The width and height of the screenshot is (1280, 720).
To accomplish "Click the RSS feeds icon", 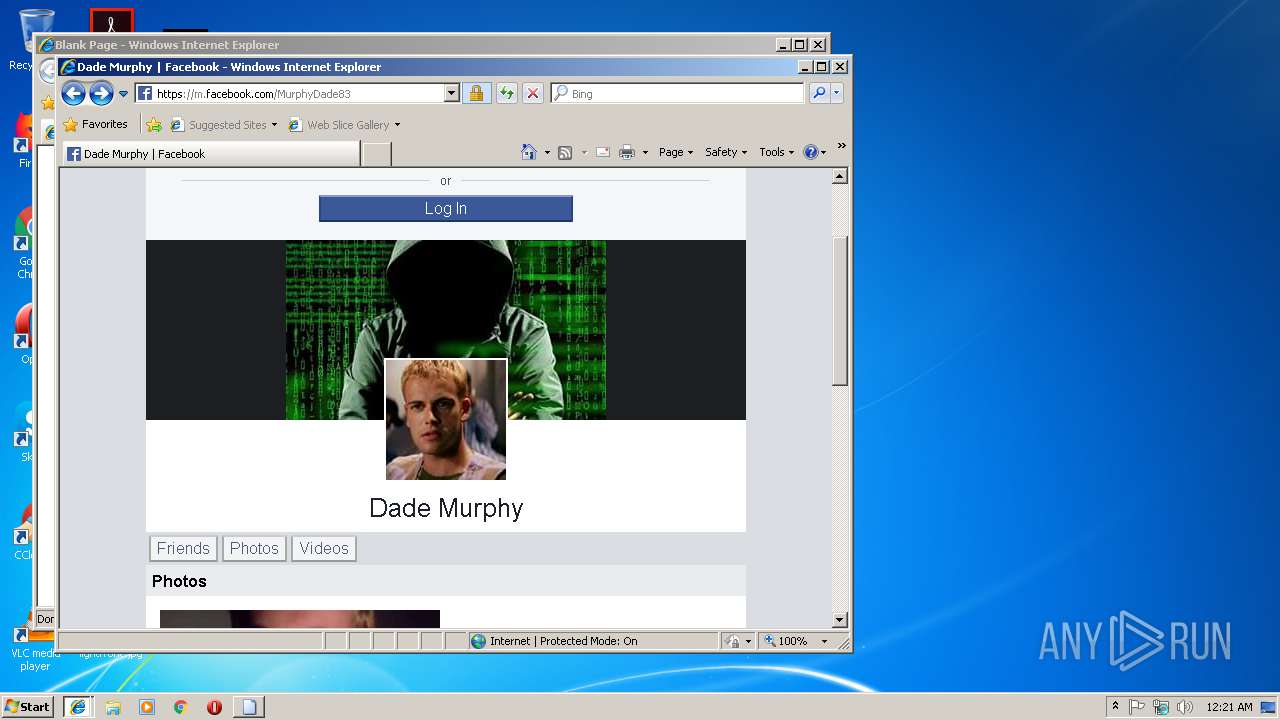I will [x=565, y=152].
